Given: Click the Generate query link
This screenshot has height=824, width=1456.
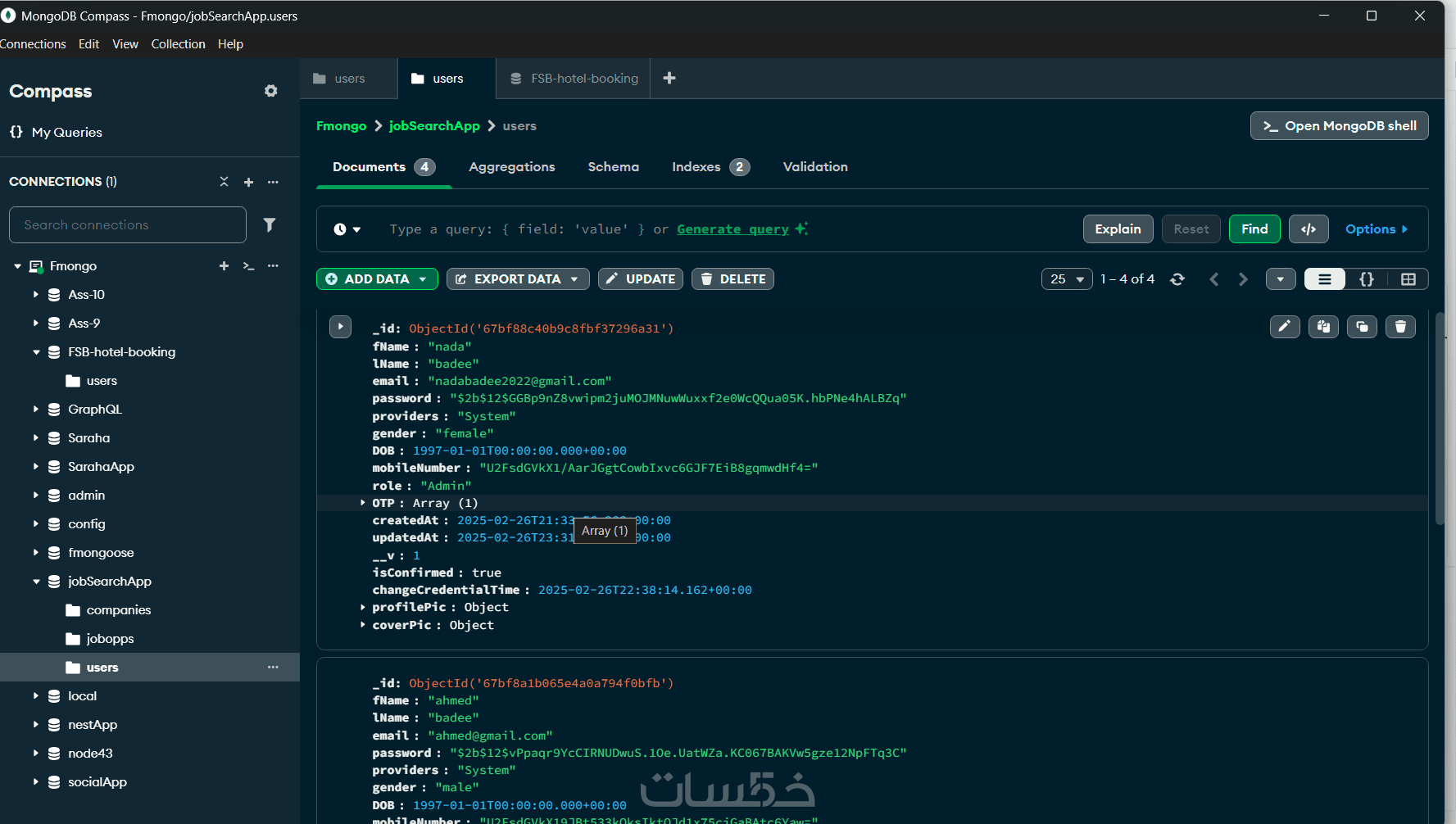Looking at the screenshot, I should pos(733,229).
